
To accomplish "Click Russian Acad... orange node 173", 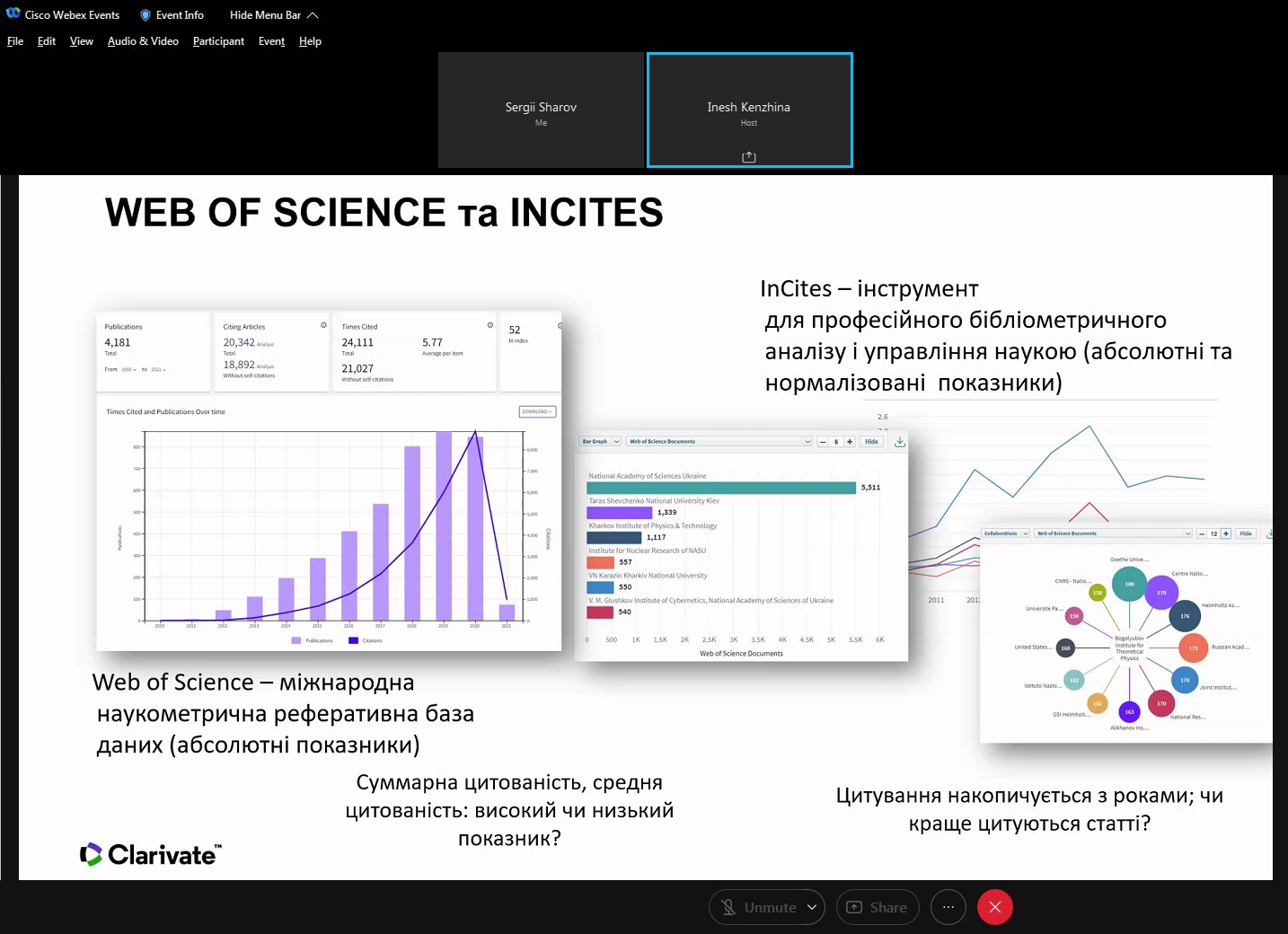I will click(x=1193, y=648).
